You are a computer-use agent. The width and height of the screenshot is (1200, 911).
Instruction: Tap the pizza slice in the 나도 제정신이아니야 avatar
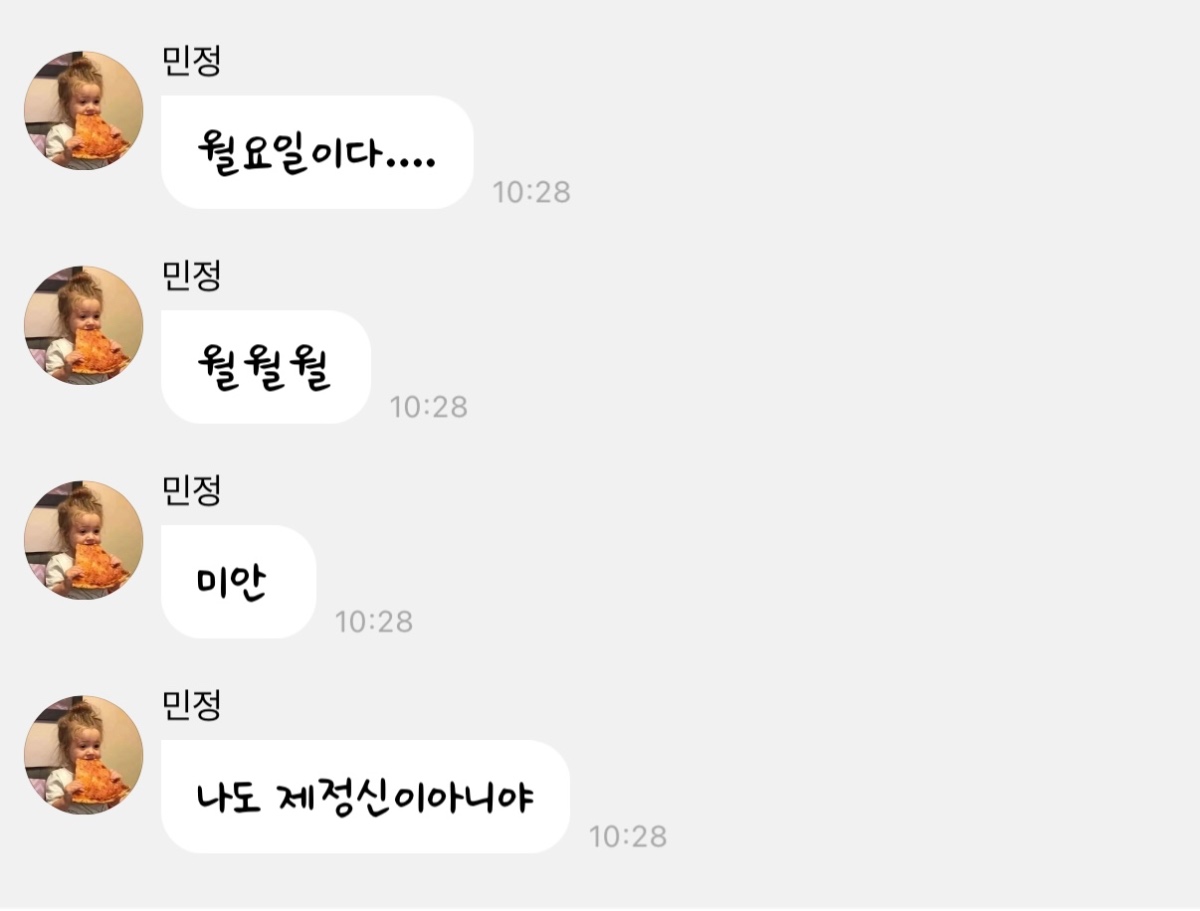(99, 781)
